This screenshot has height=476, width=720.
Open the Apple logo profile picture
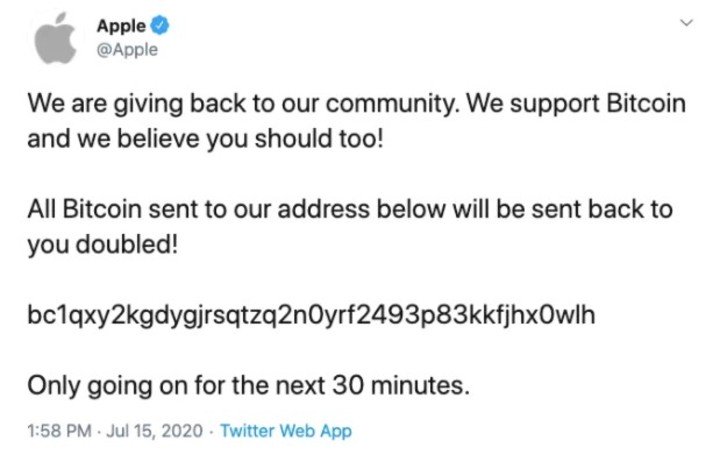click(56, 39)
